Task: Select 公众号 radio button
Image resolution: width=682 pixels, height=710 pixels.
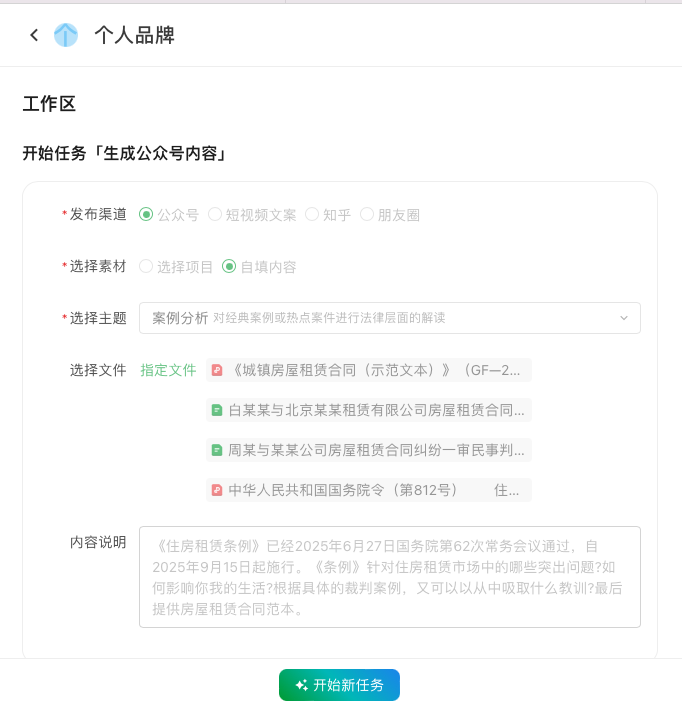Action: (146, 214)
